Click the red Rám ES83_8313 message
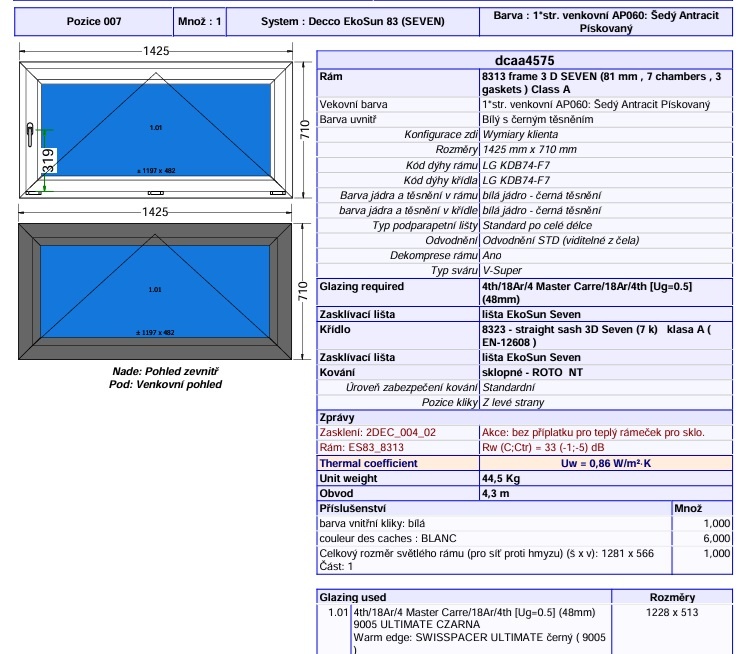 [361, 448]
